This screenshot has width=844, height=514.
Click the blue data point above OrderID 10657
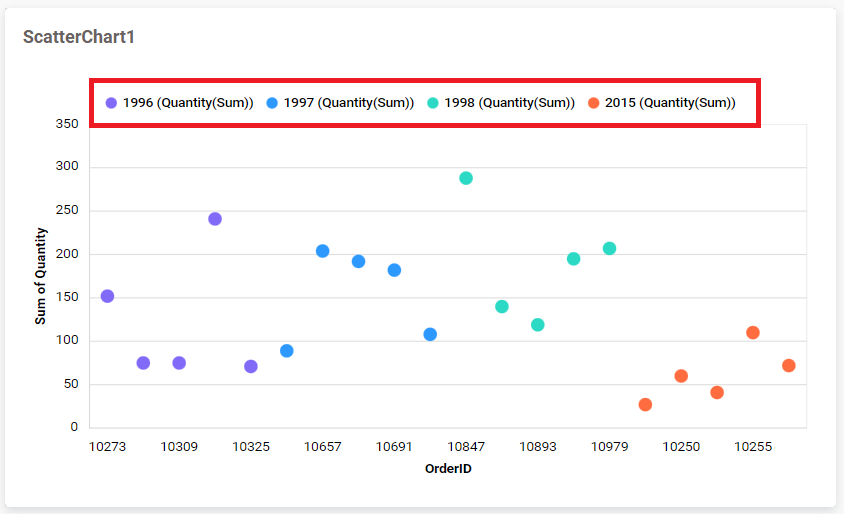tap(323, 251)
